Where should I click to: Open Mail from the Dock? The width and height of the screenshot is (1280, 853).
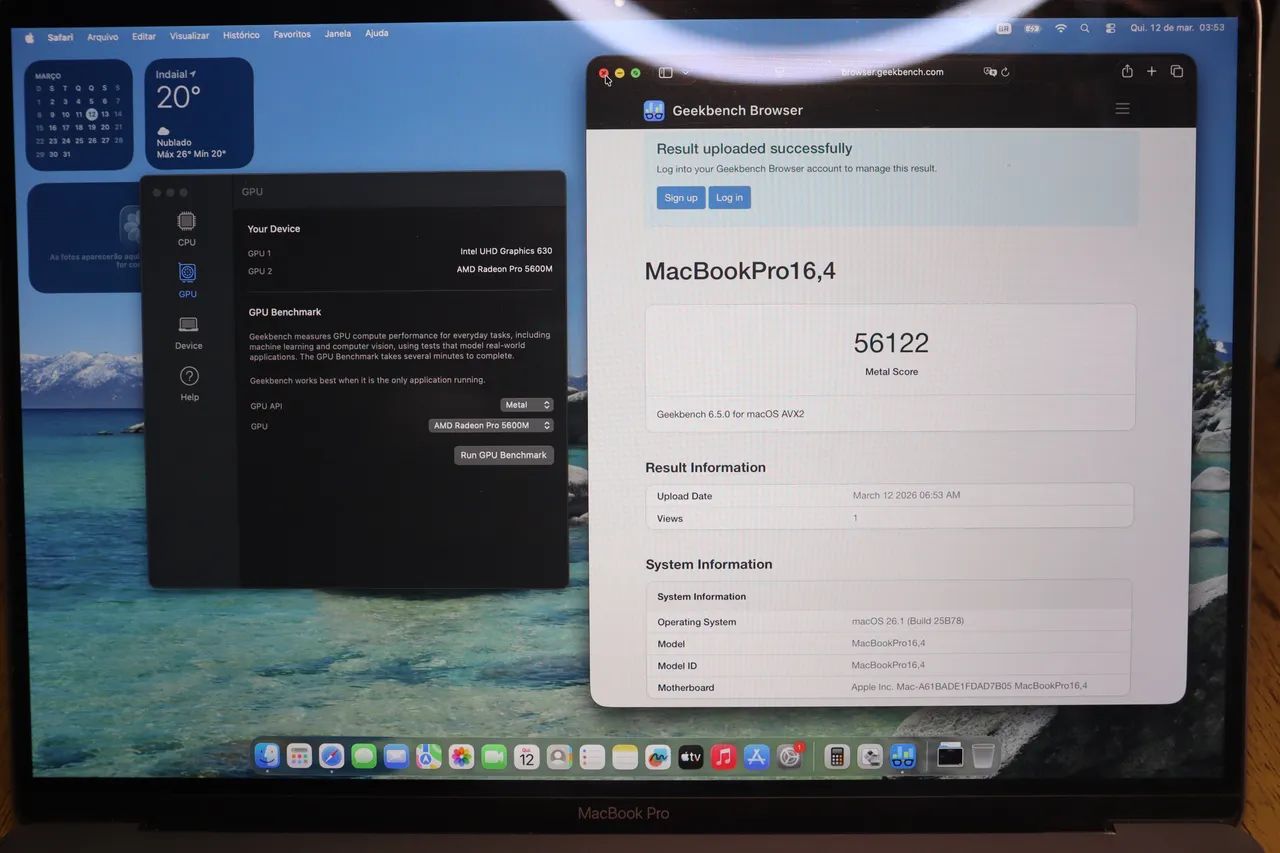(396, 757)
